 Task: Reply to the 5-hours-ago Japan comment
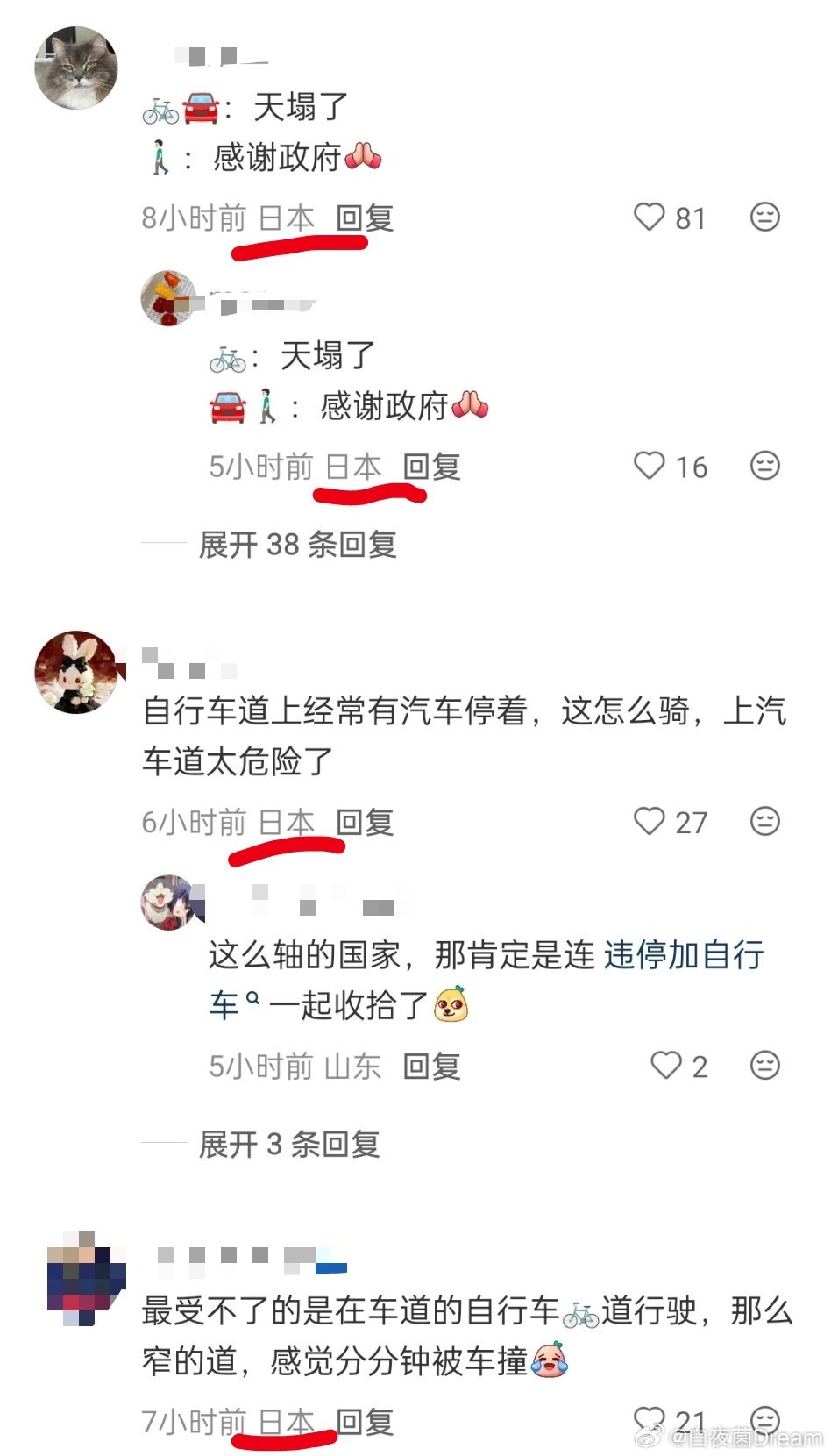pyautogui.click(x=432, y=467)
